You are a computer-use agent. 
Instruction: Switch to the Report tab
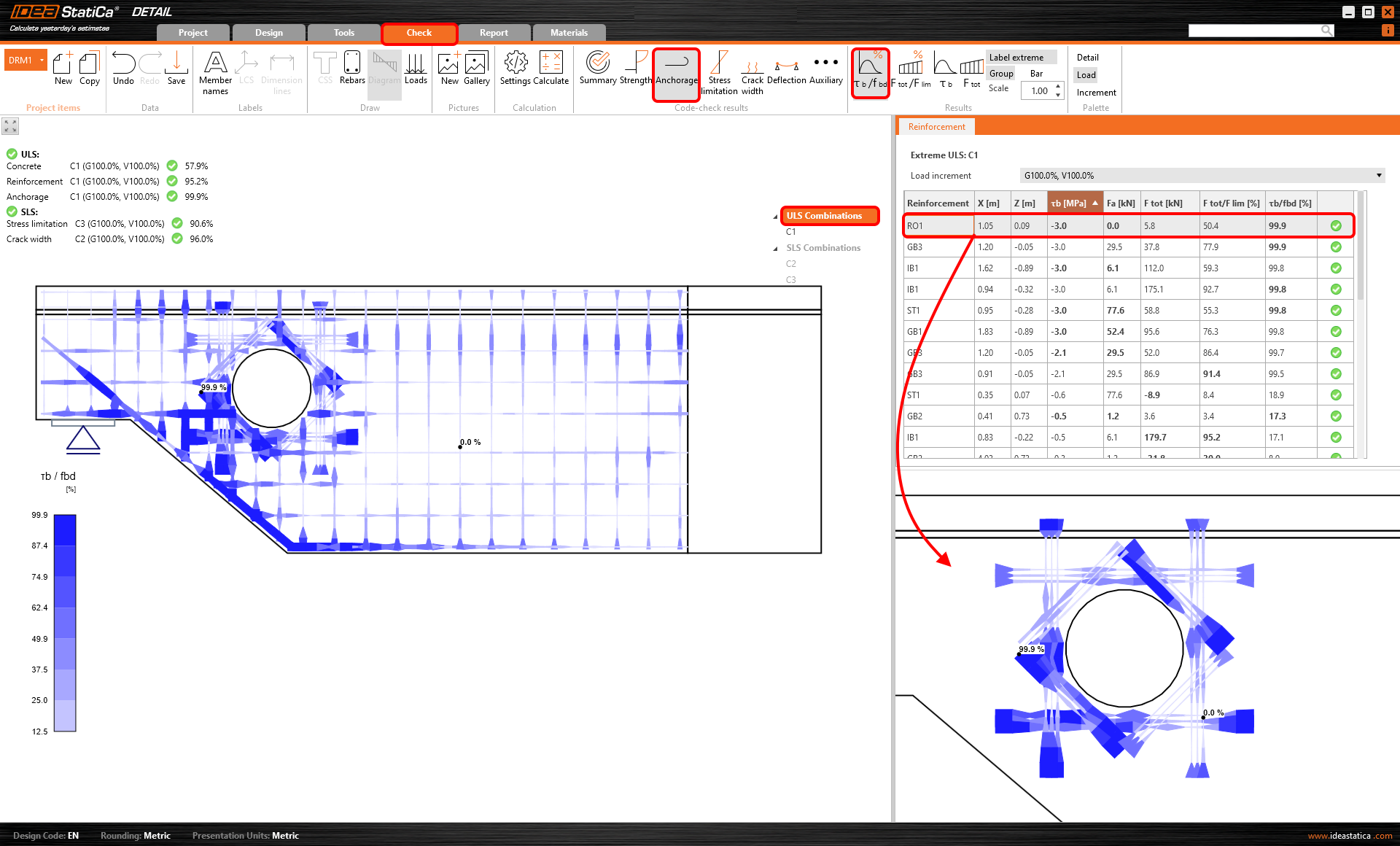pyautogui.click(x=494, y=33)
